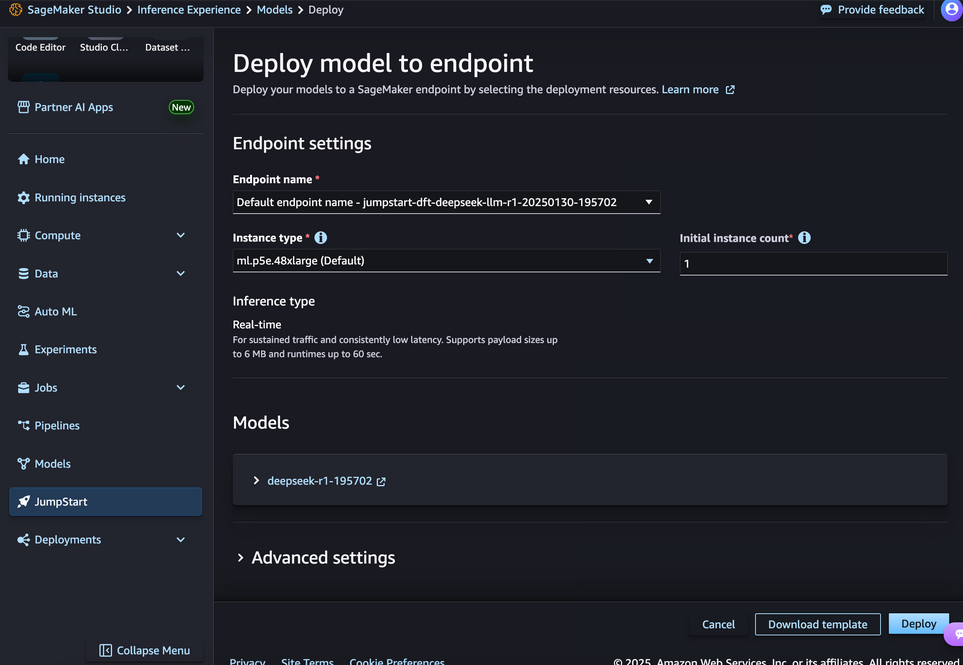This screenshot has height=665, width=963.
Task: Open the purple chat bubble widget
Action: pyautogui.click(x=954, y=634)
